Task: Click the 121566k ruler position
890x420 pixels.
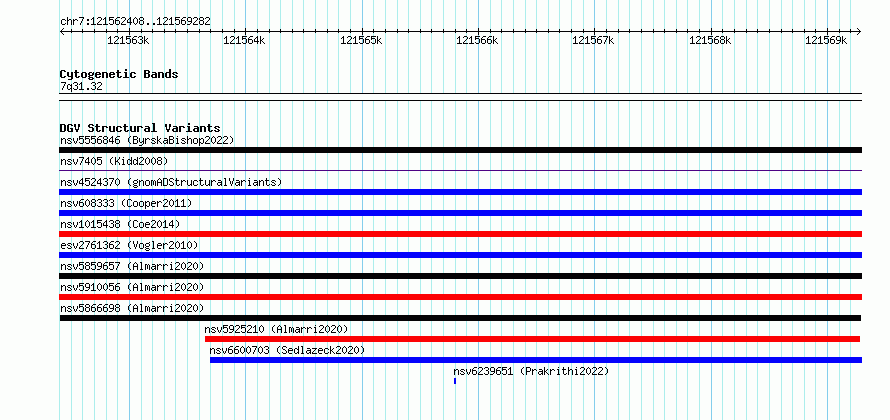Action: click(477, 40)
